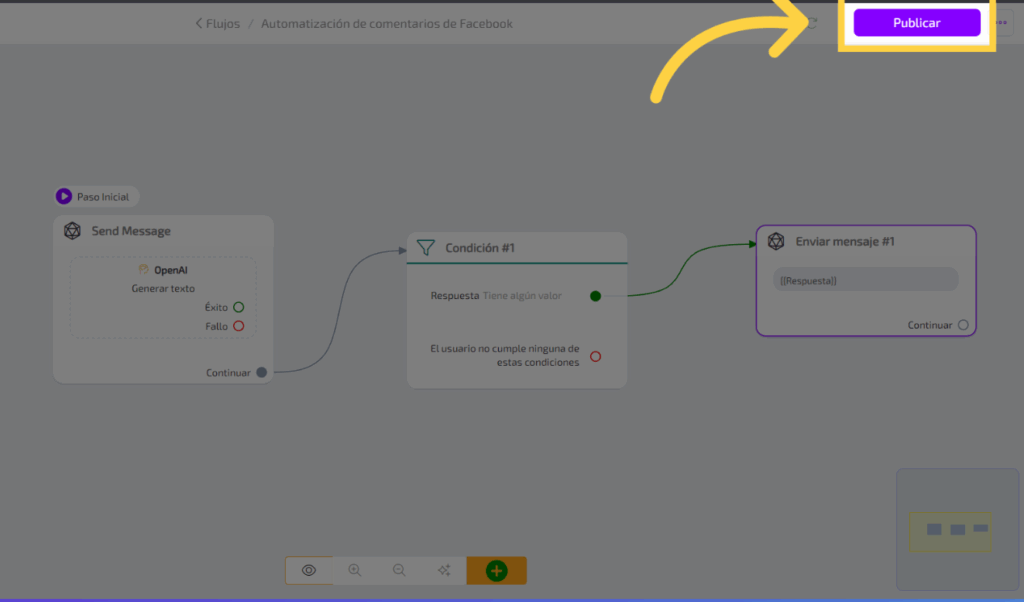Click the Respuesta condition green connector dot

595,295
